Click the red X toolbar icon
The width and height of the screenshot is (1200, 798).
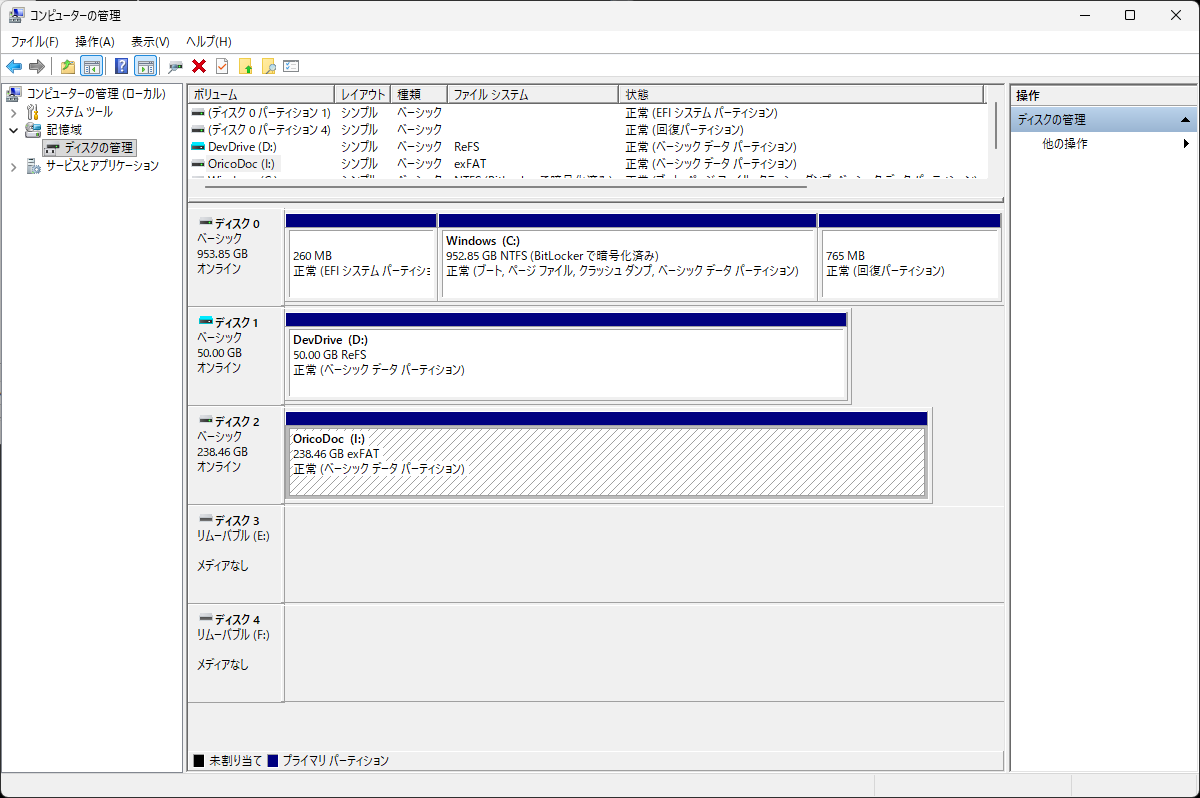[x=197, y=66]
